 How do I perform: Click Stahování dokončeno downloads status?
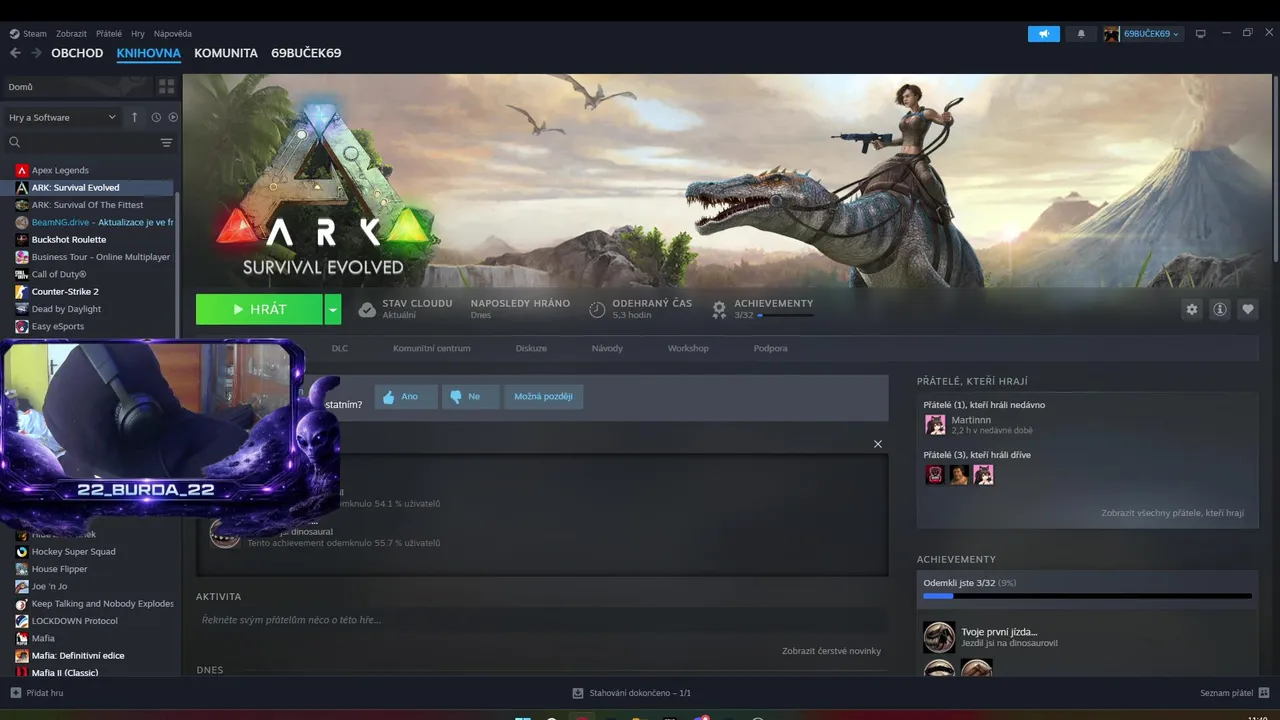click(631, 693)
